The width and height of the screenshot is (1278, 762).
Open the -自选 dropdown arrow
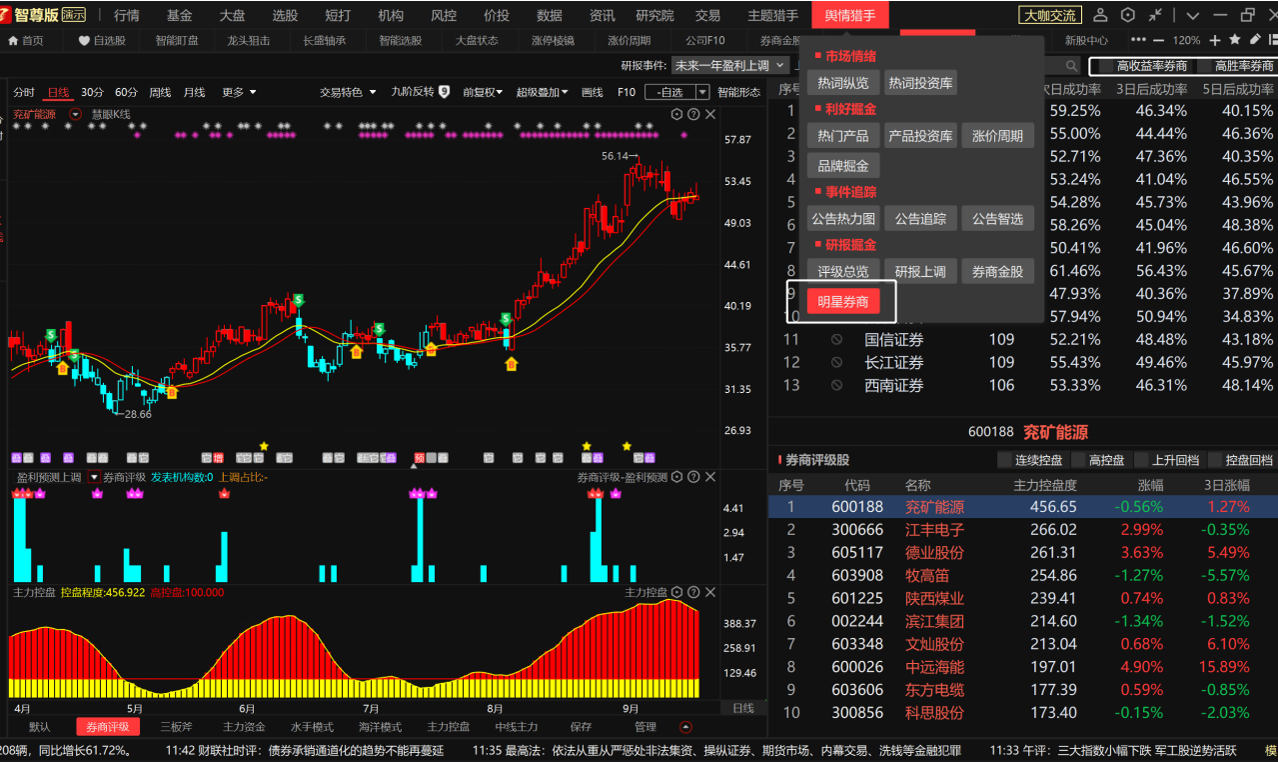702,92
